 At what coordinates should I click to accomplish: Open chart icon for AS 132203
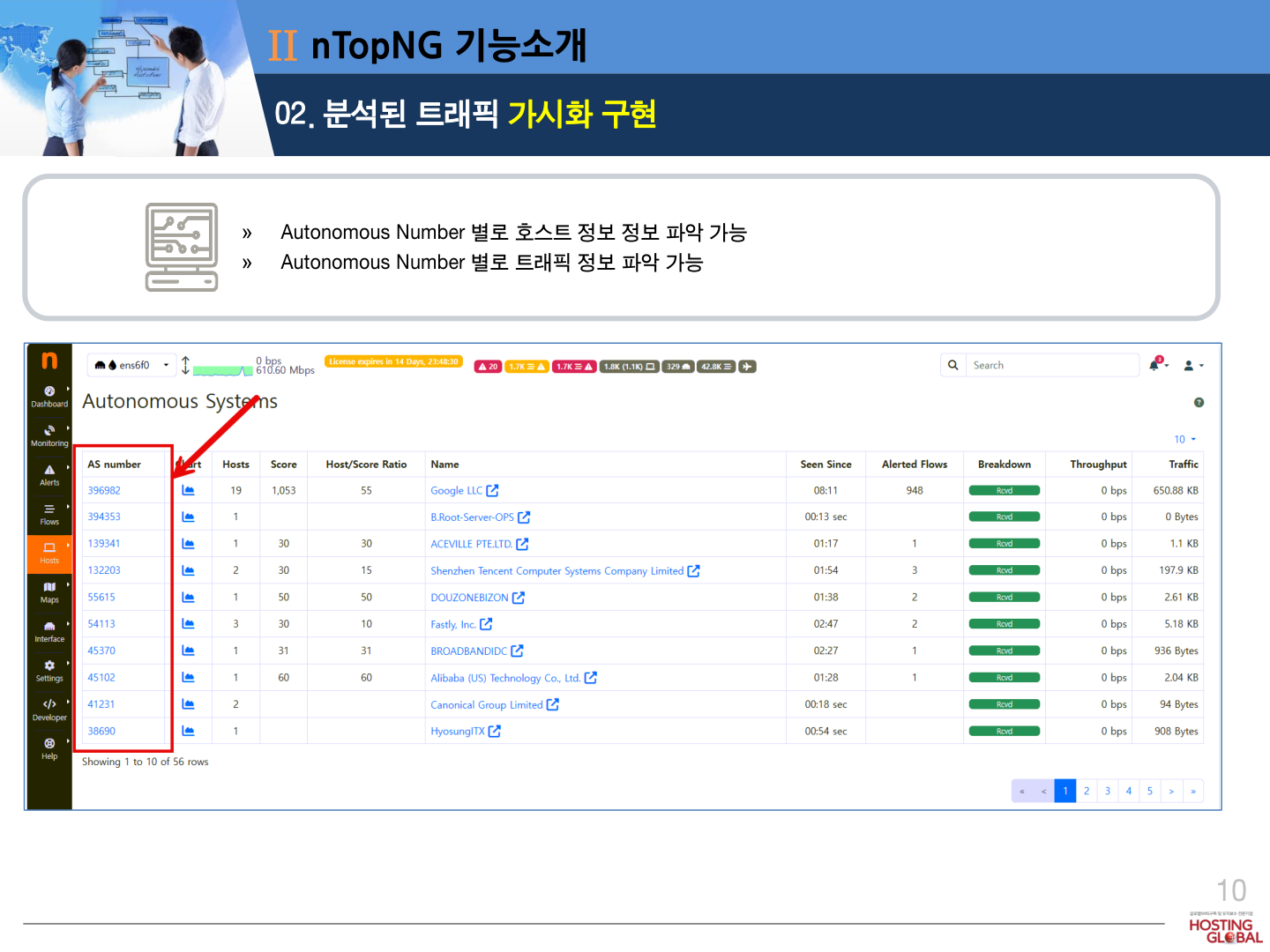point(188,570)
